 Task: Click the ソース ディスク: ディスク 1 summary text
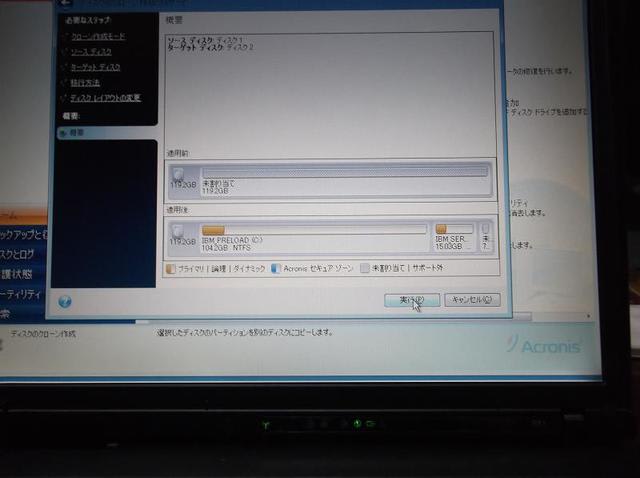pos(205,40)
